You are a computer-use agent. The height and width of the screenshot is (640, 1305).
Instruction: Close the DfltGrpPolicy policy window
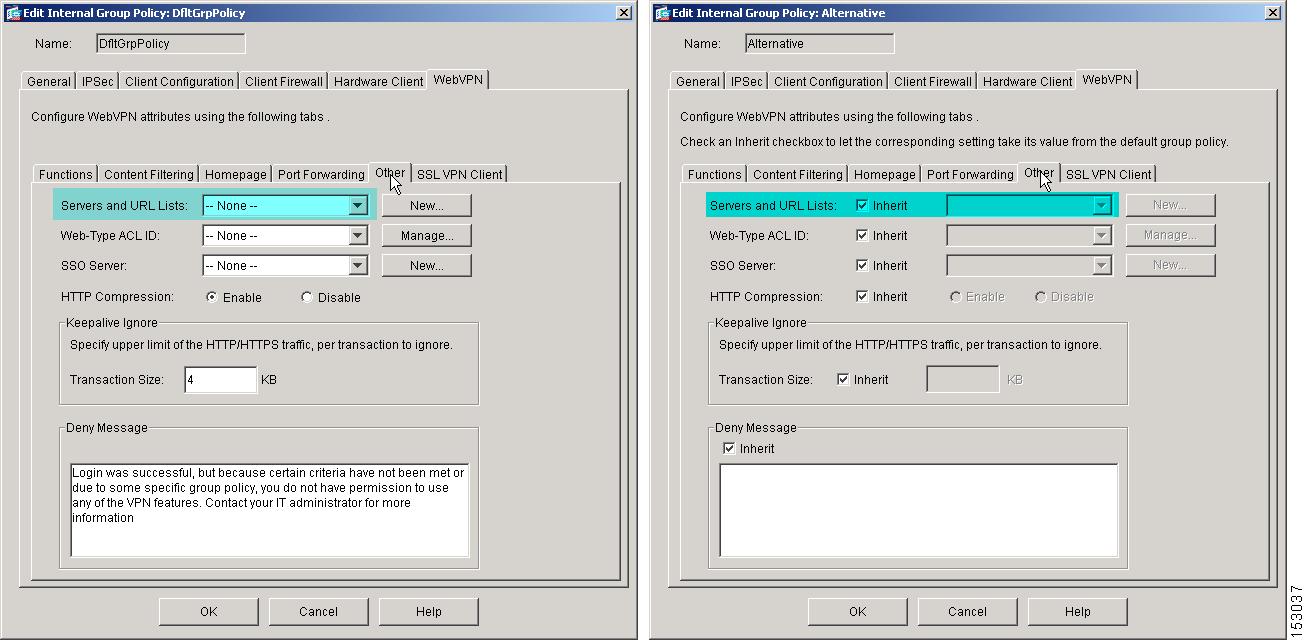point(623,13)
